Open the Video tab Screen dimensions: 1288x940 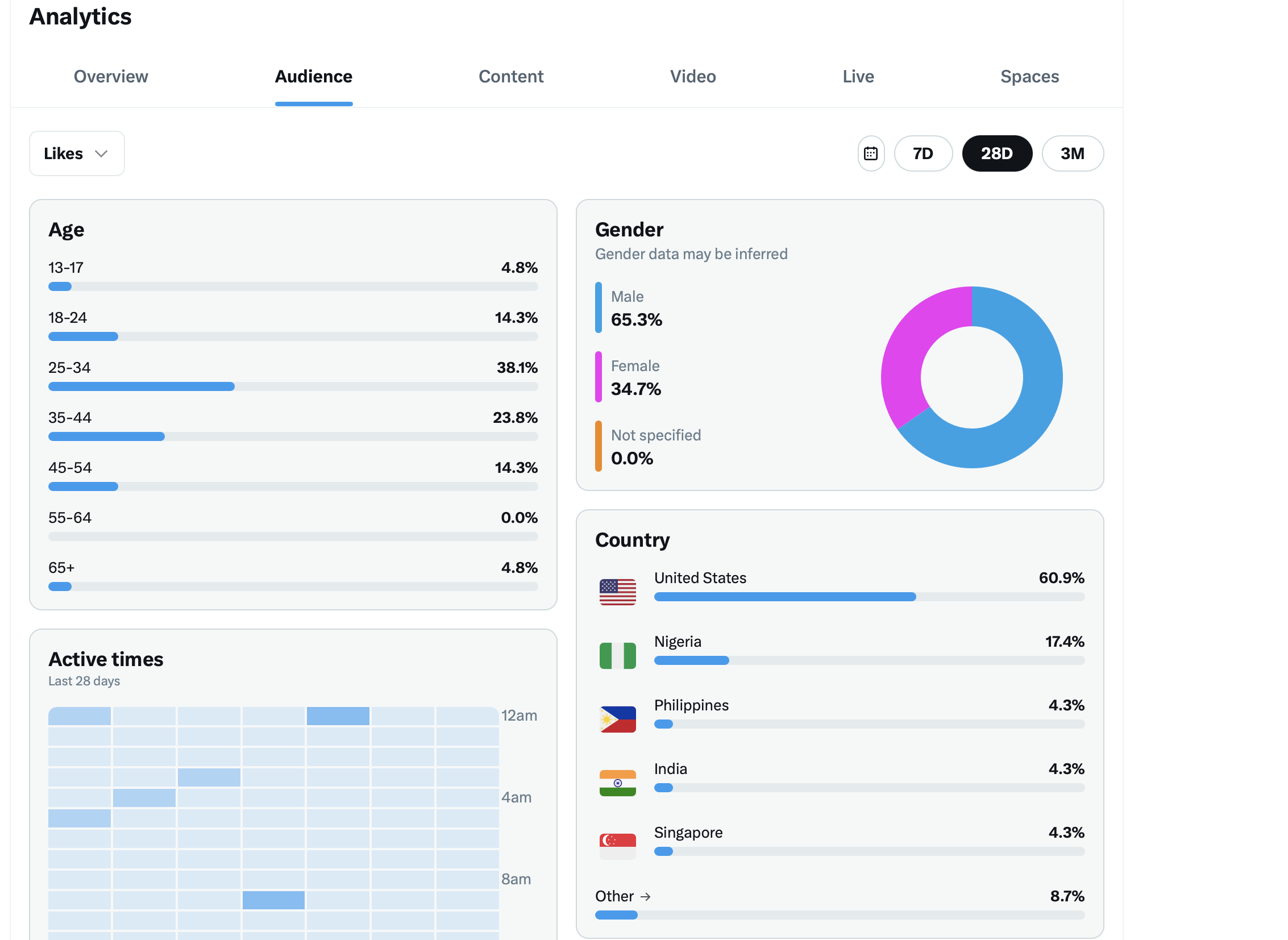692,77
